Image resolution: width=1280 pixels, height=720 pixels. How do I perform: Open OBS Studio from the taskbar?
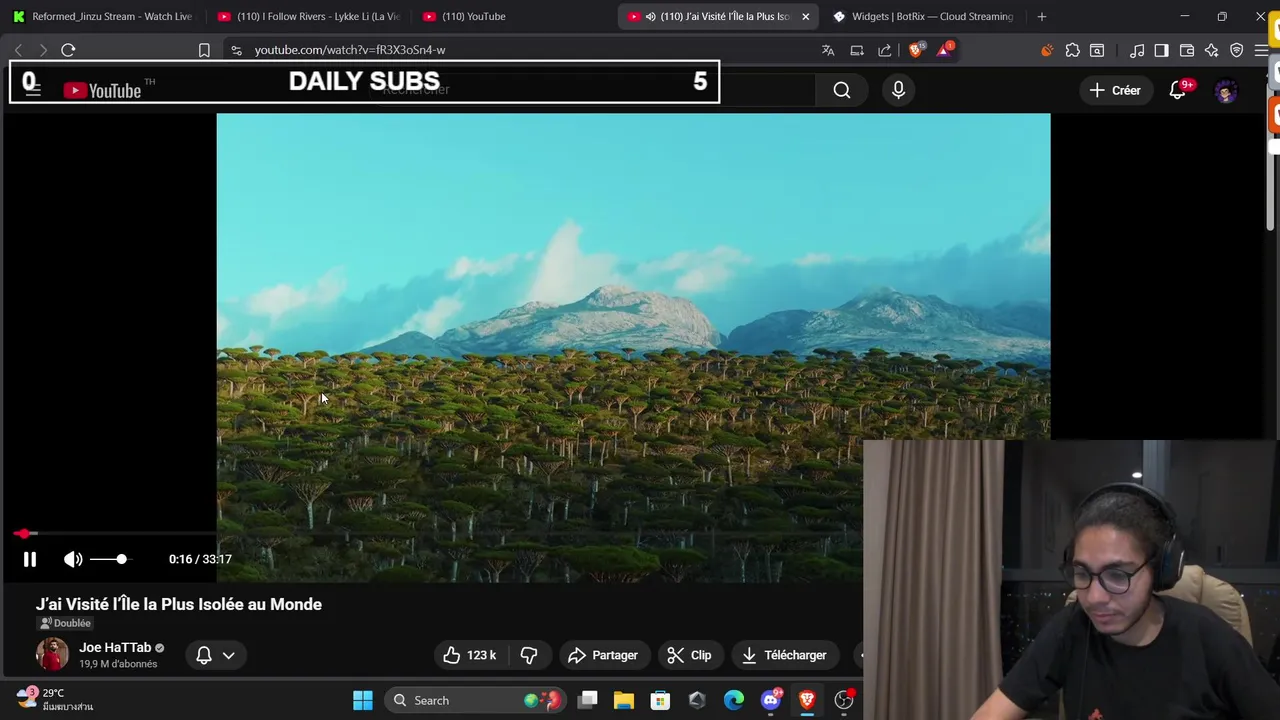pyautogui.click(x=844, y=700)
